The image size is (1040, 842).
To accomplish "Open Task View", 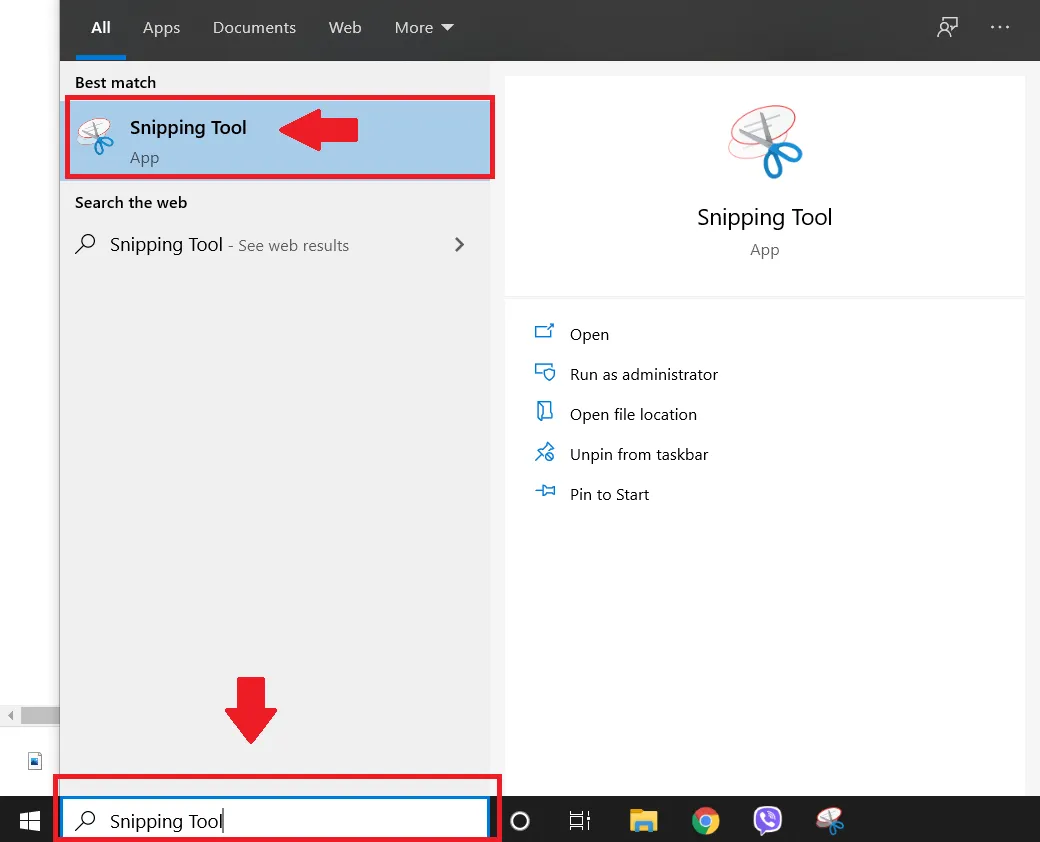I will tap(579, 820).
